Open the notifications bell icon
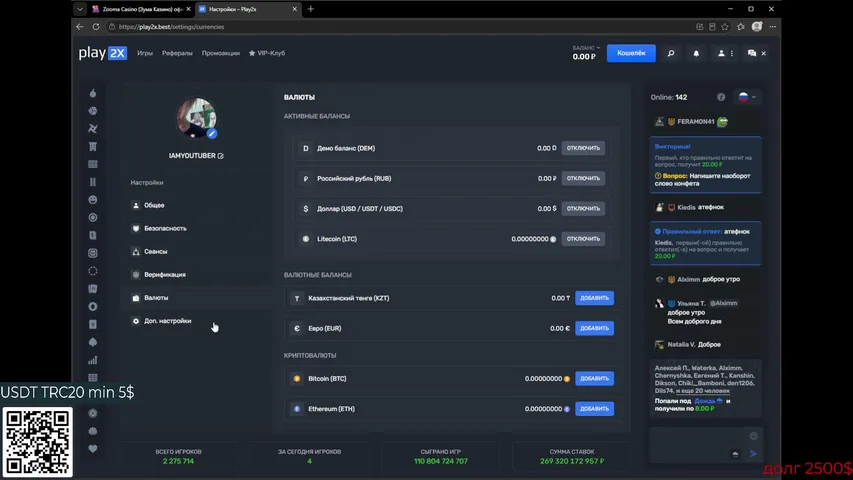This screenshot has width=853, height=480. (x=696, y=53)
